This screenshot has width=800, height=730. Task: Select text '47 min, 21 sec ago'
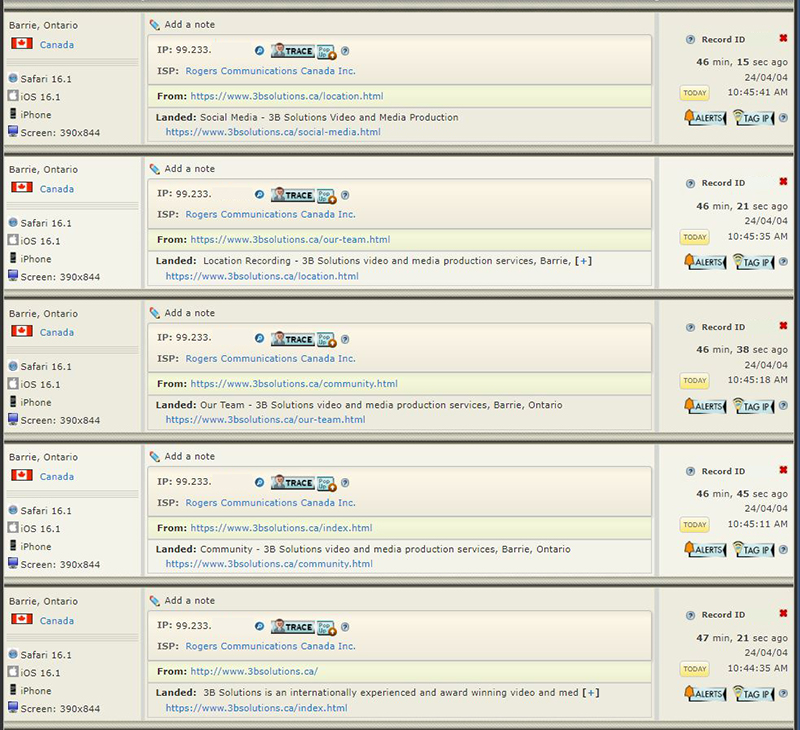[x=742, y=638]
